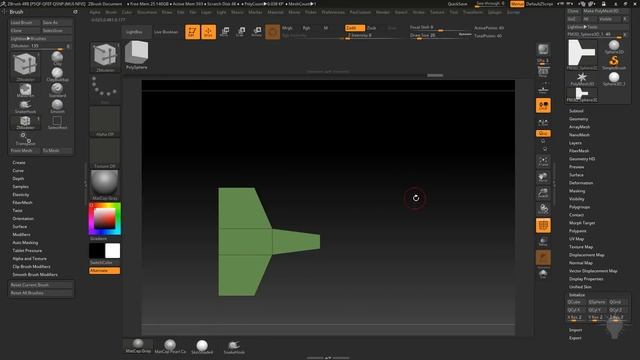Open the Transform menu

click(473, 12)
